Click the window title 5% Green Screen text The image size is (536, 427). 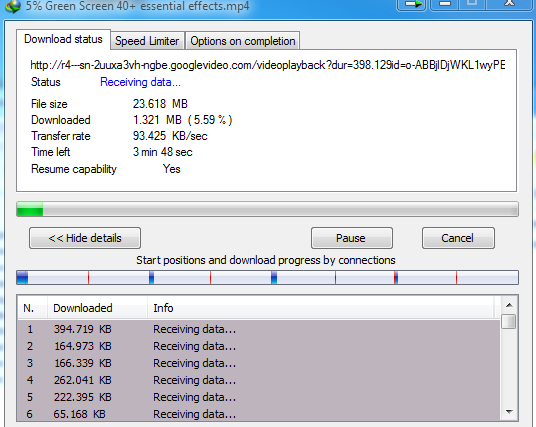coord(137,6)
